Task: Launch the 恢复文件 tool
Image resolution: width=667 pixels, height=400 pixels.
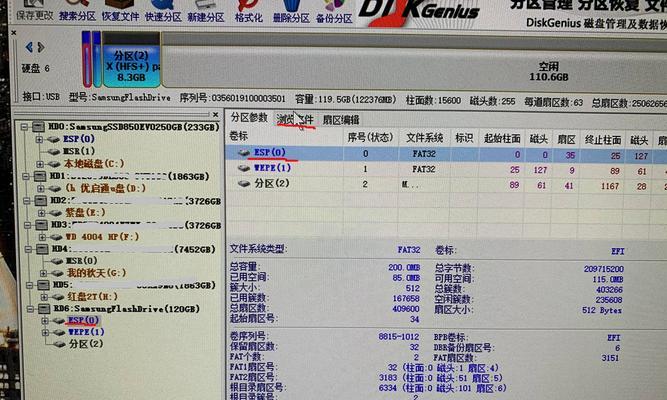Action: click(120, 12)
